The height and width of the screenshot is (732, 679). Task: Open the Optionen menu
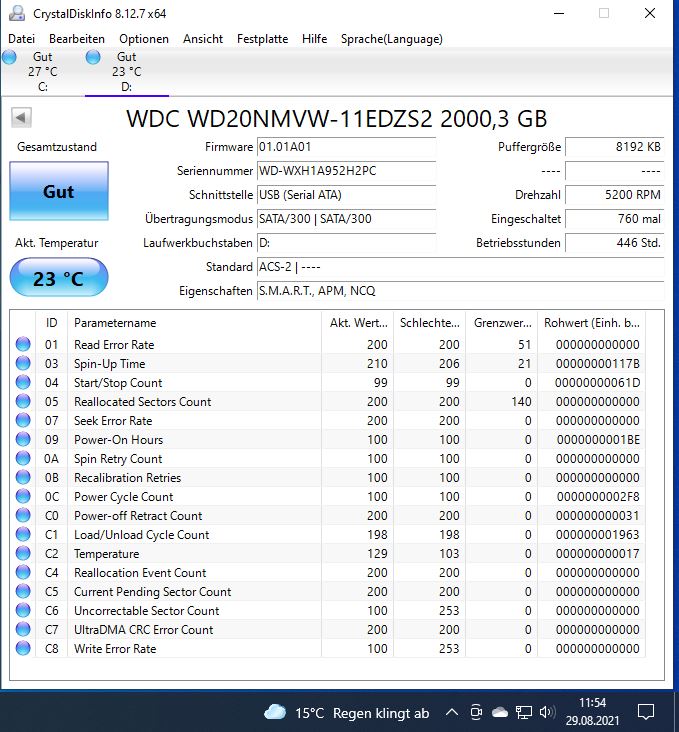[x=144, y=39]
